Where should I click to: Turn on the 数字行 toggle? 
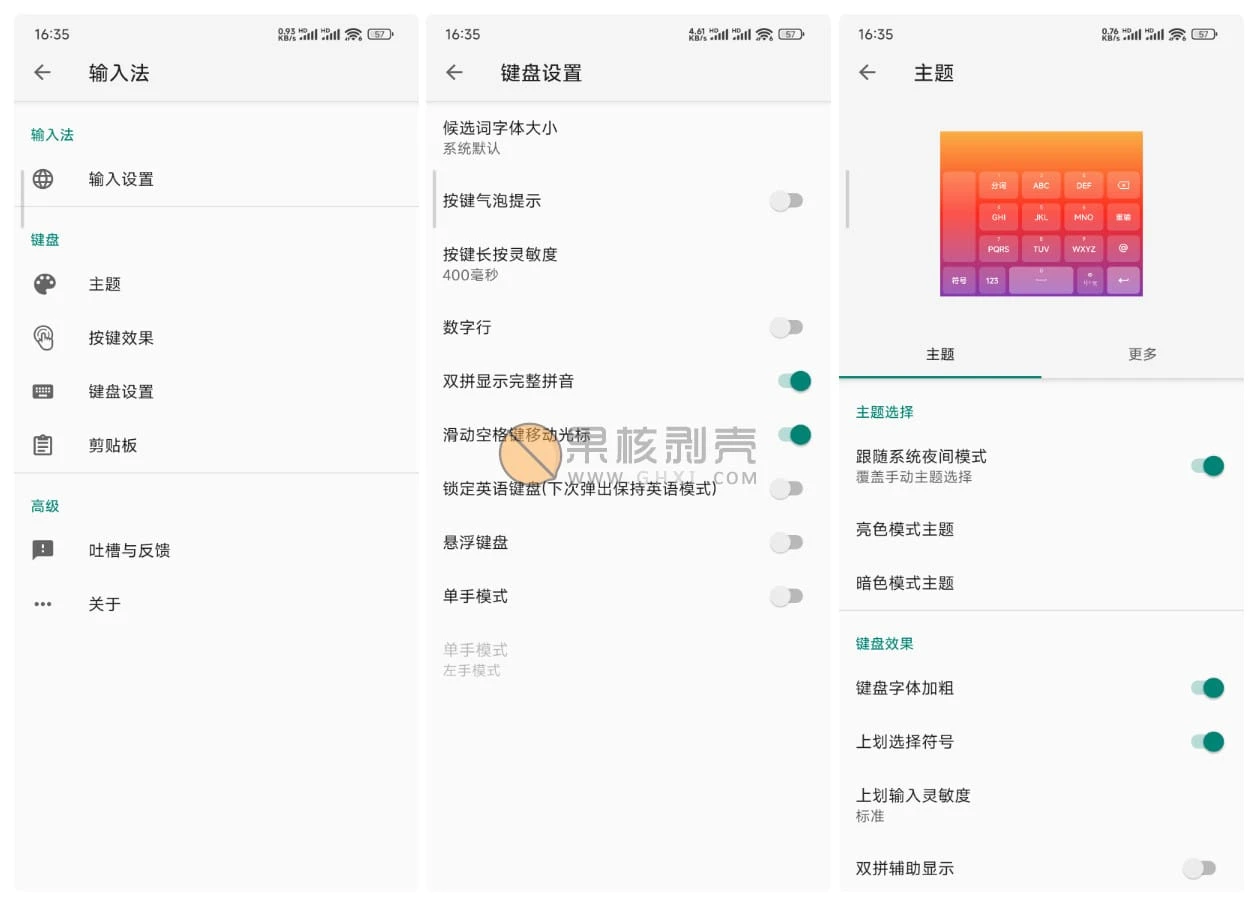click(x=787, y=328)
